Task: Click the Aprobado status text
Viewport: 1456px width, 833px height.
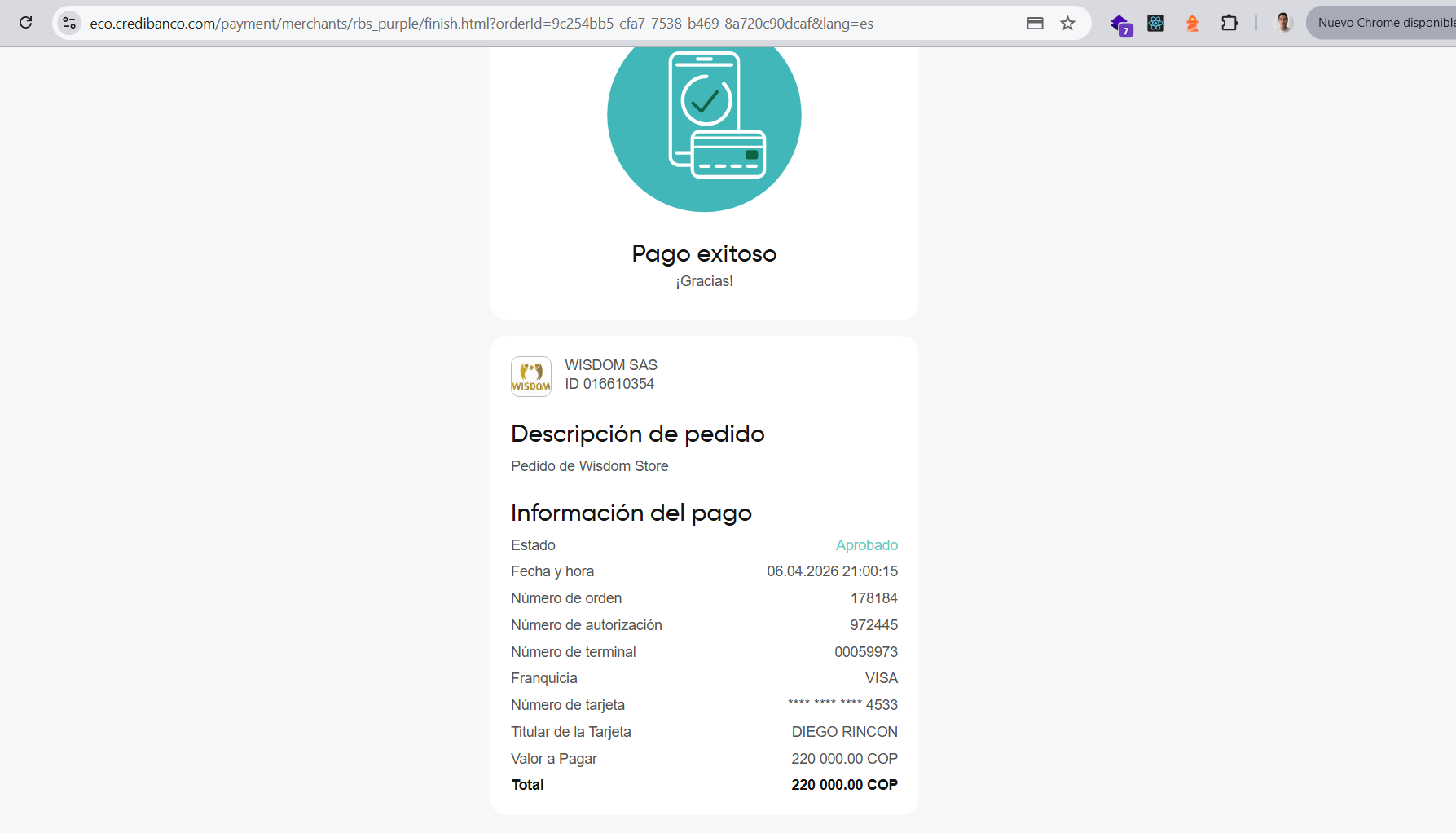Action: [x=866, y=545]
